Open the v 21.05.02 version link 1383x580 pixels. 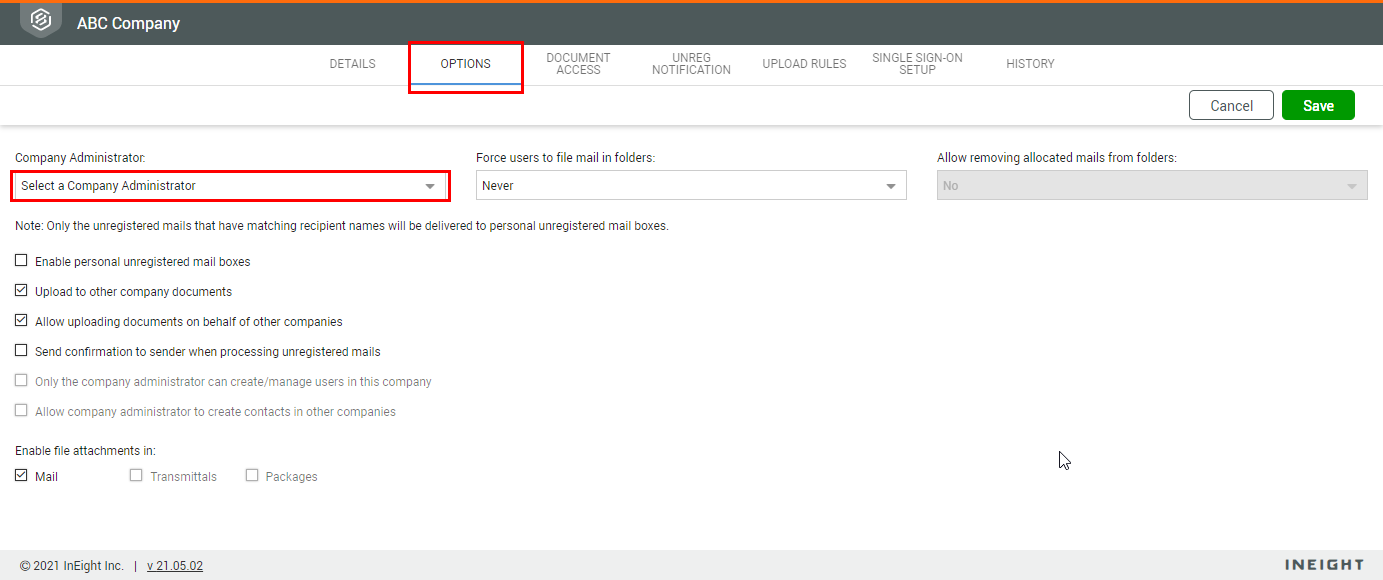click(x=175, y=566)
